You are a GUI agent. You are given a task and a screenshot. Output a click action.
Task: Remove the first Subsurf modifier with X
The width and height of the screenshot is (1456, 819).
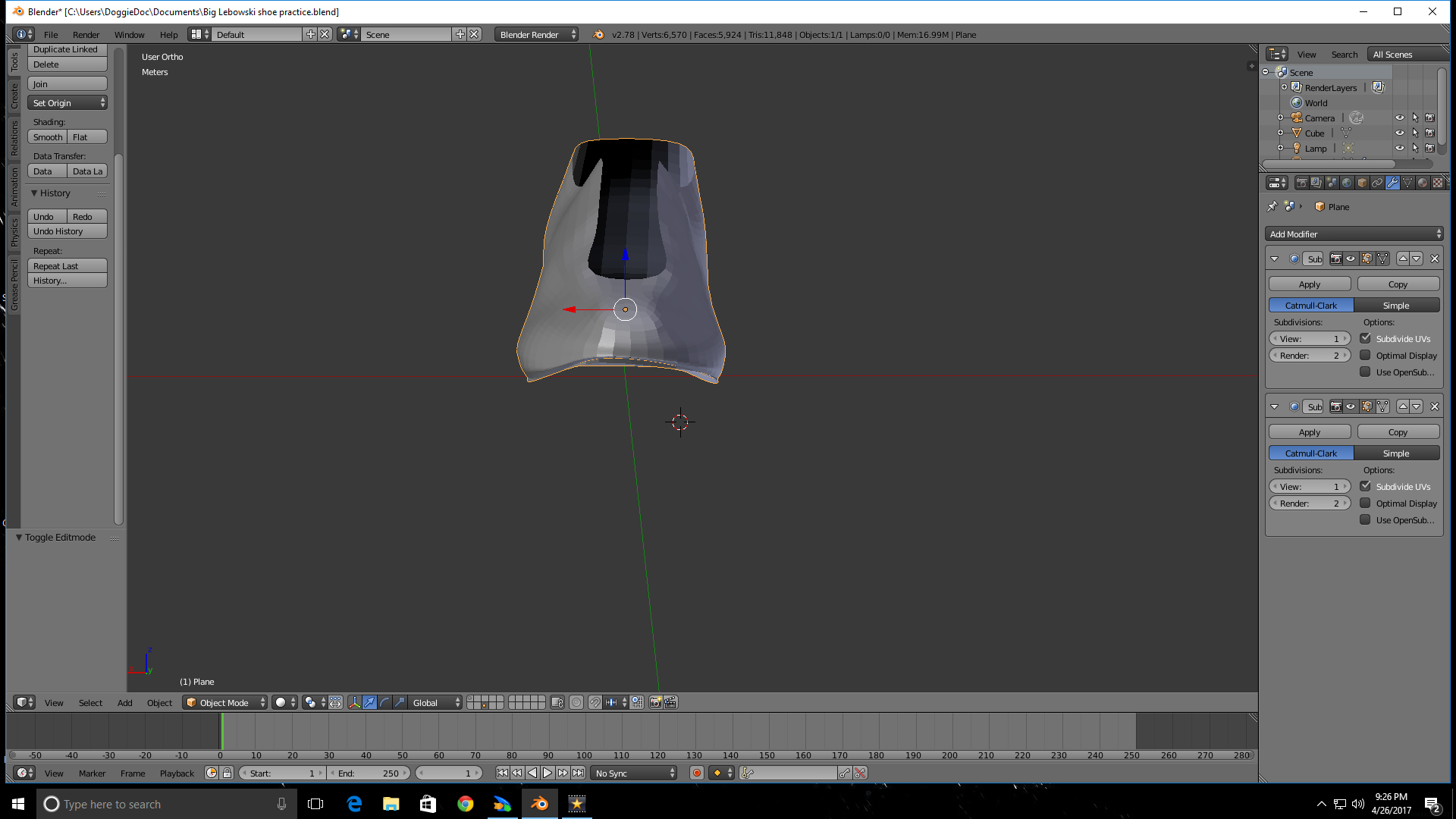pyautogui.click(x=1435, y=259)
